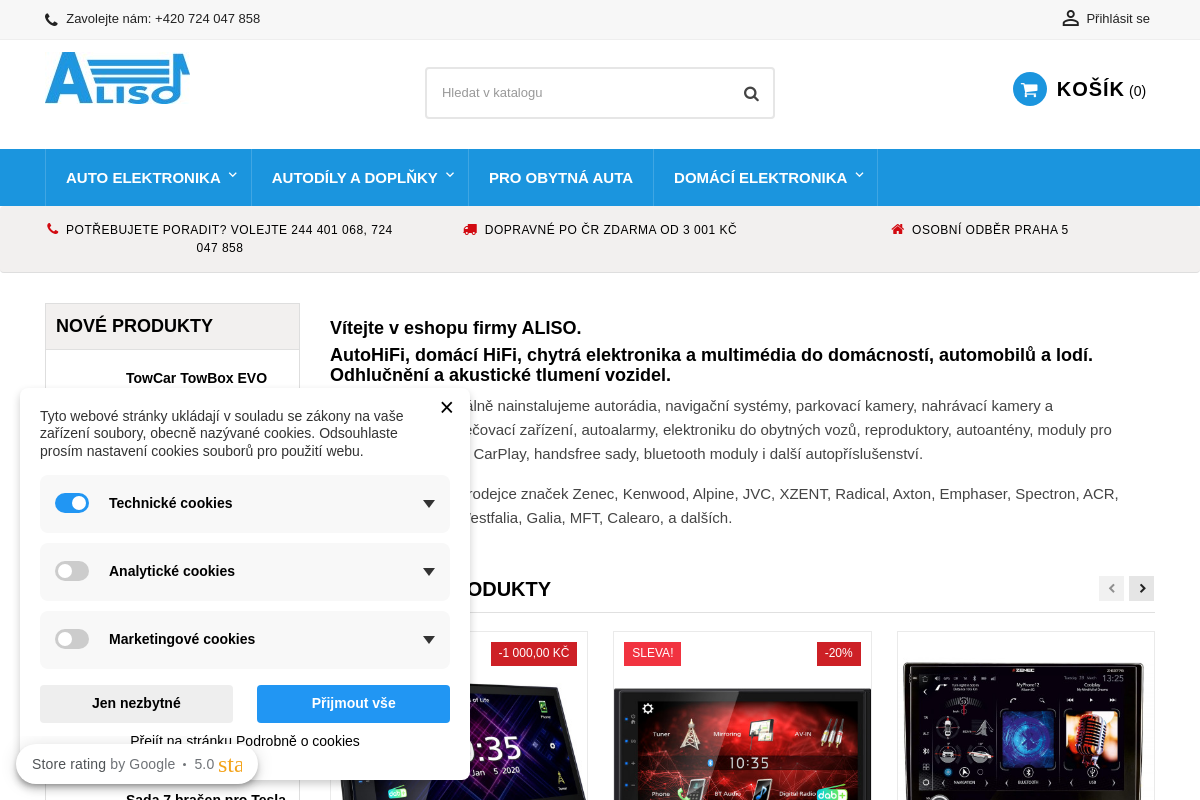The width and height of the screenshot is (1200, 800).
Task: Expand details of Technické cookies
Action: tap(428, 503)
